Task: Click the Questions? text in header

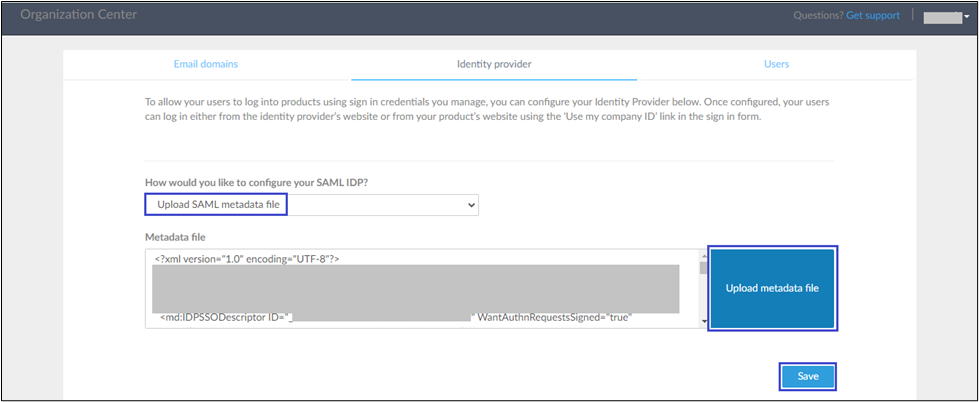Action: click(817, 16)
